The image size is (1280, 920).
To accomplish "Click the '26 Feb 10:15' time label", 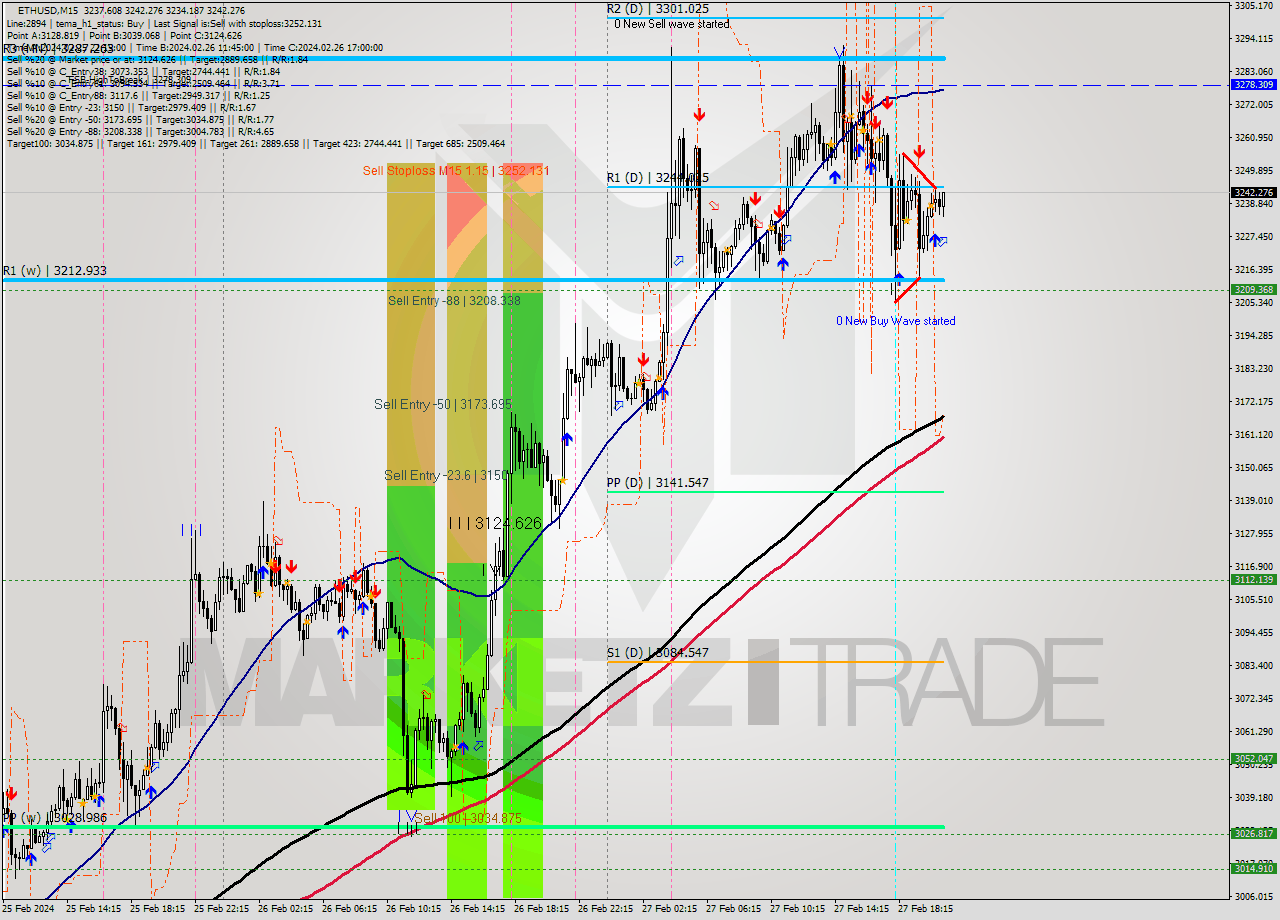I will click(x=414, y=909).
